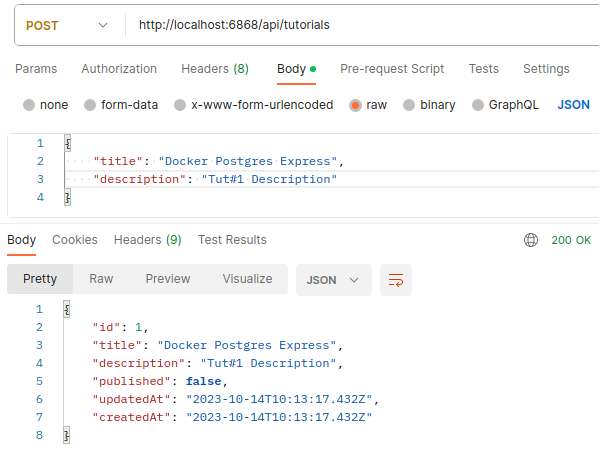Open the Pre-request Script tab
Screen dimensions: 600x450
pos(392,69)
